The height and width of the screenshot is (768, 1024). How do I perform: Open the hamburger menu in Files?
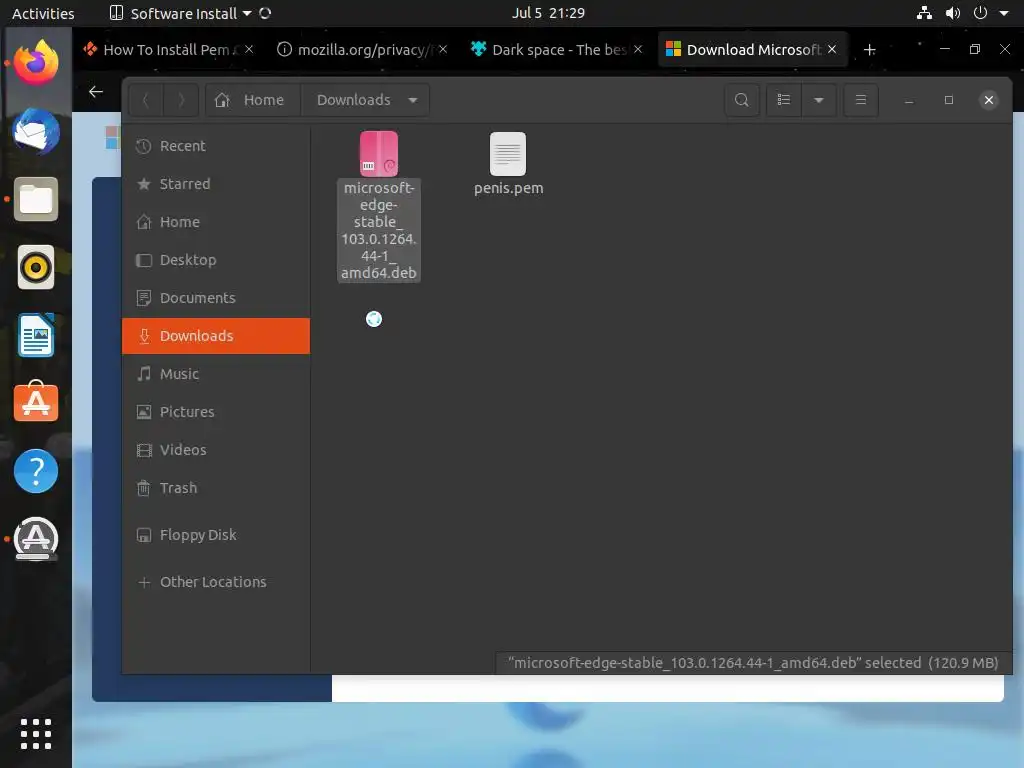(861, 100)
